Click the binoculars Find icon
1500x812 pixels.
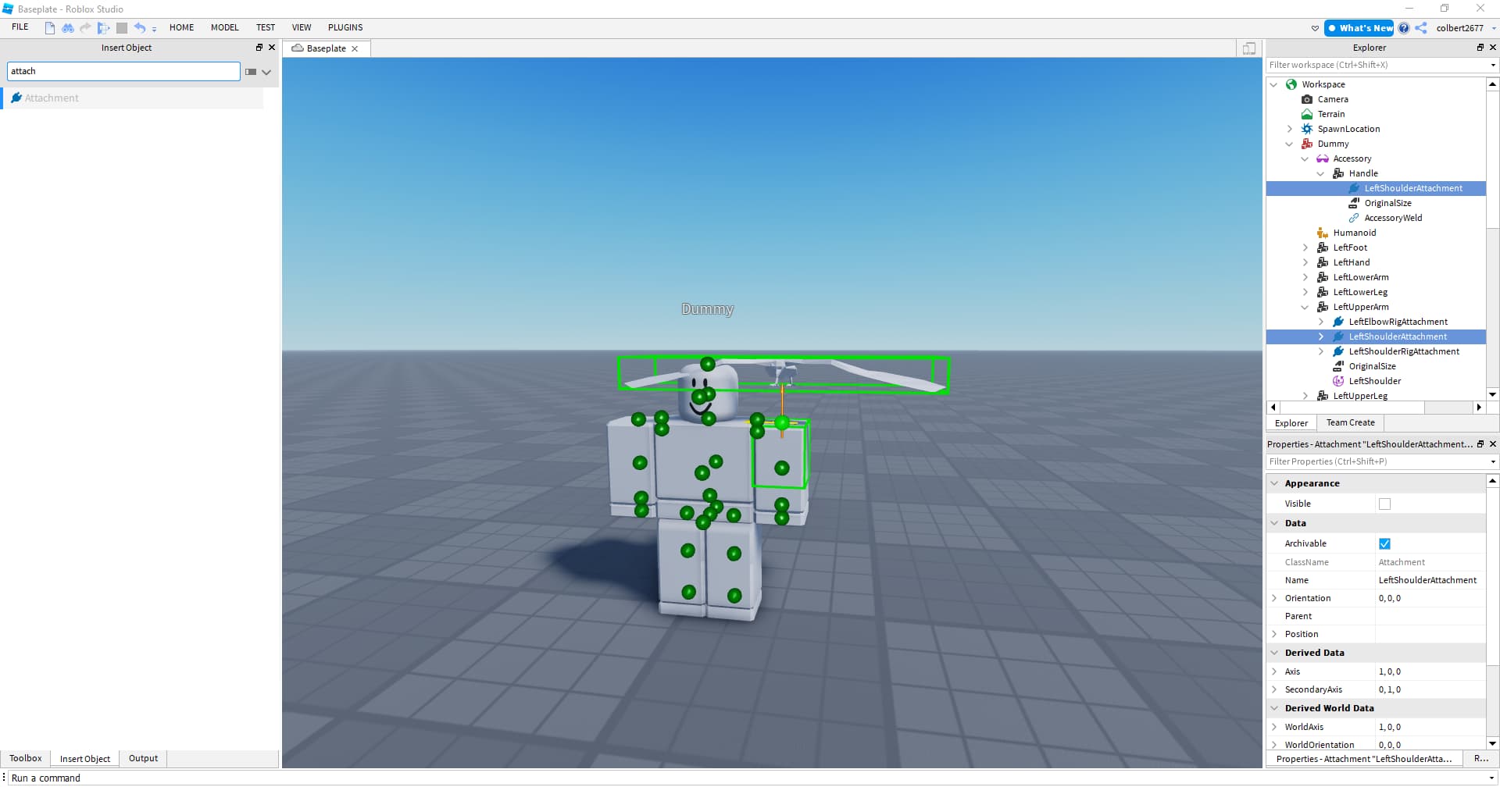coord(68,28)
